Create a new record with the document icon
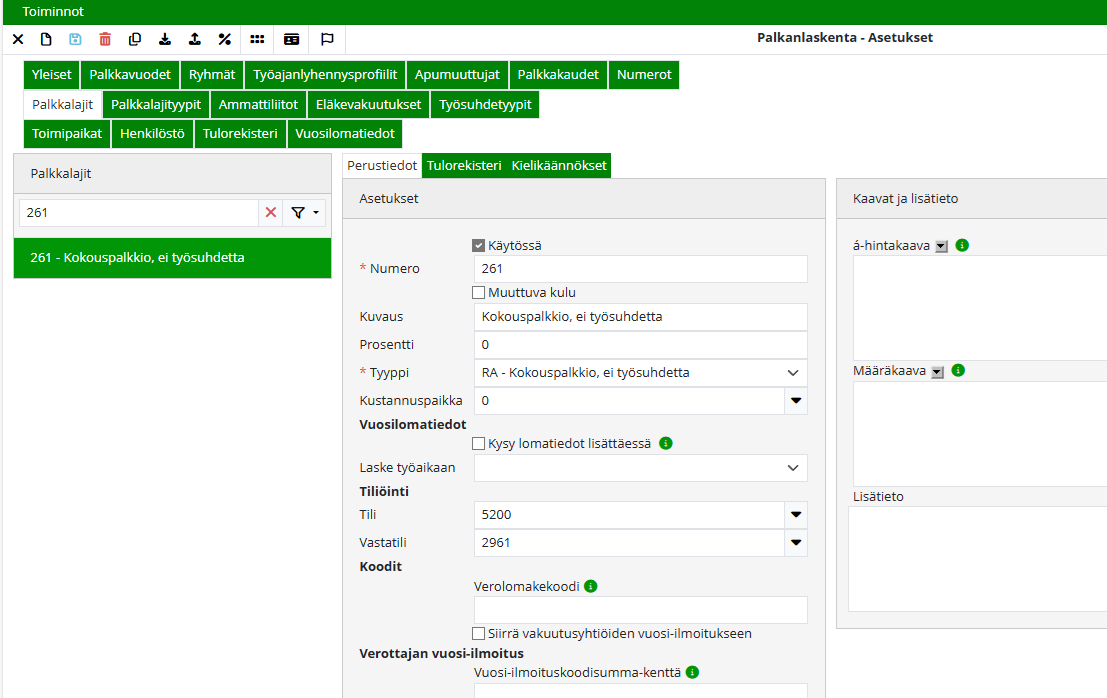The image size is (1107, 698). coord(46,38)
